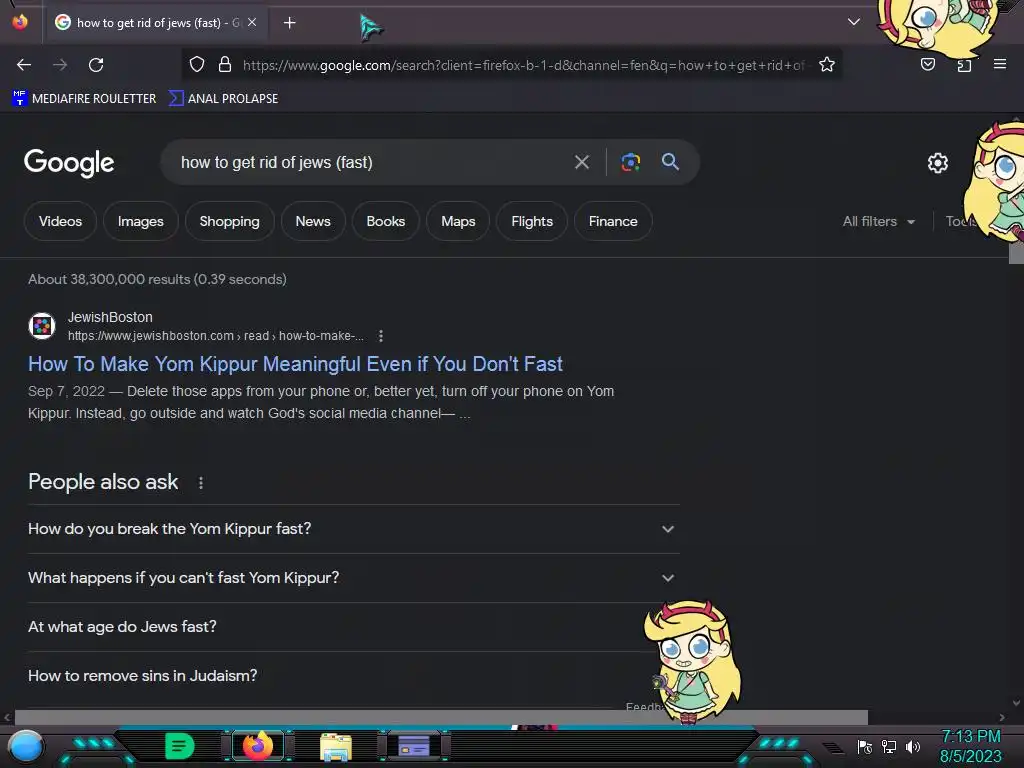
Task: Select the News filter tab
Action: tap(313, 221)
